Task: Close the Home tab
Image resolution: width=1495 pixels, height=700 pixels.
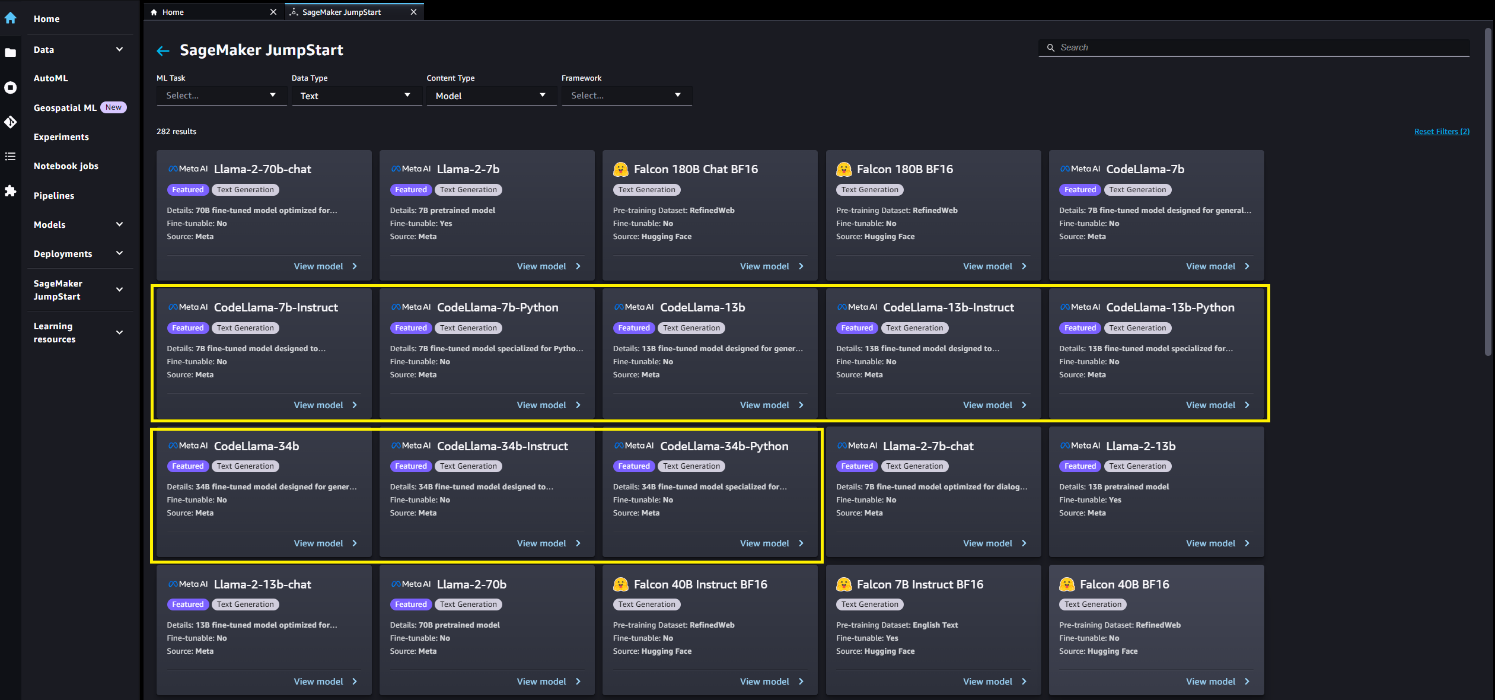Action: pos(273,12)
